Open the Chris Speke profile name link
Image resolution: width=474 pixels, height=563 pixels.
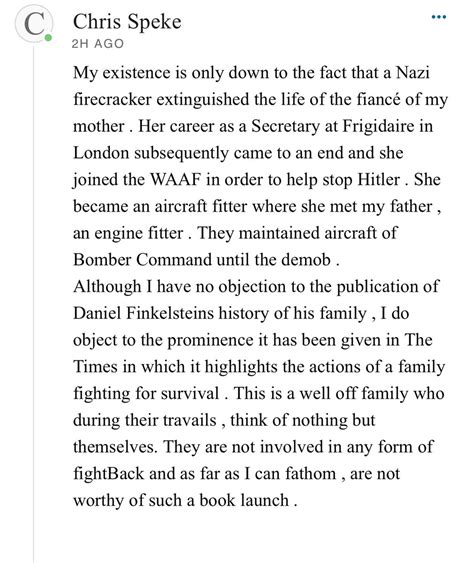click(x=127, y=22)
